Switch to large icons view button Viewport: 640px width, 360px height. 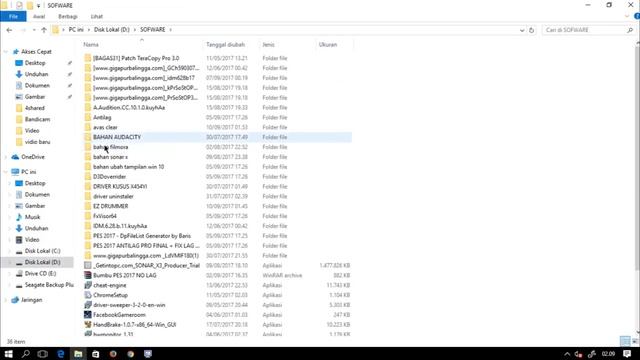(635, 341)
